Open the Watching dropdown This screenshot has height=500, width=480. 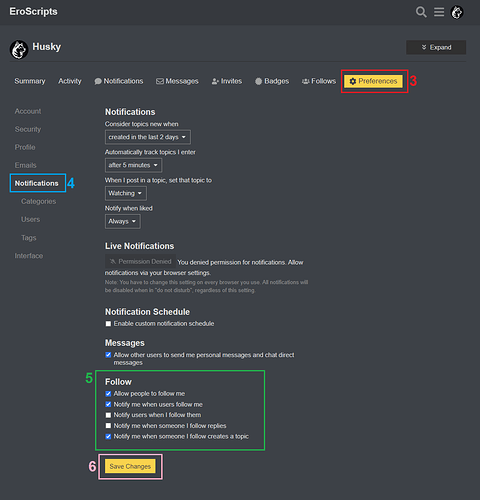pyautogui.click(x=126, y=193)
